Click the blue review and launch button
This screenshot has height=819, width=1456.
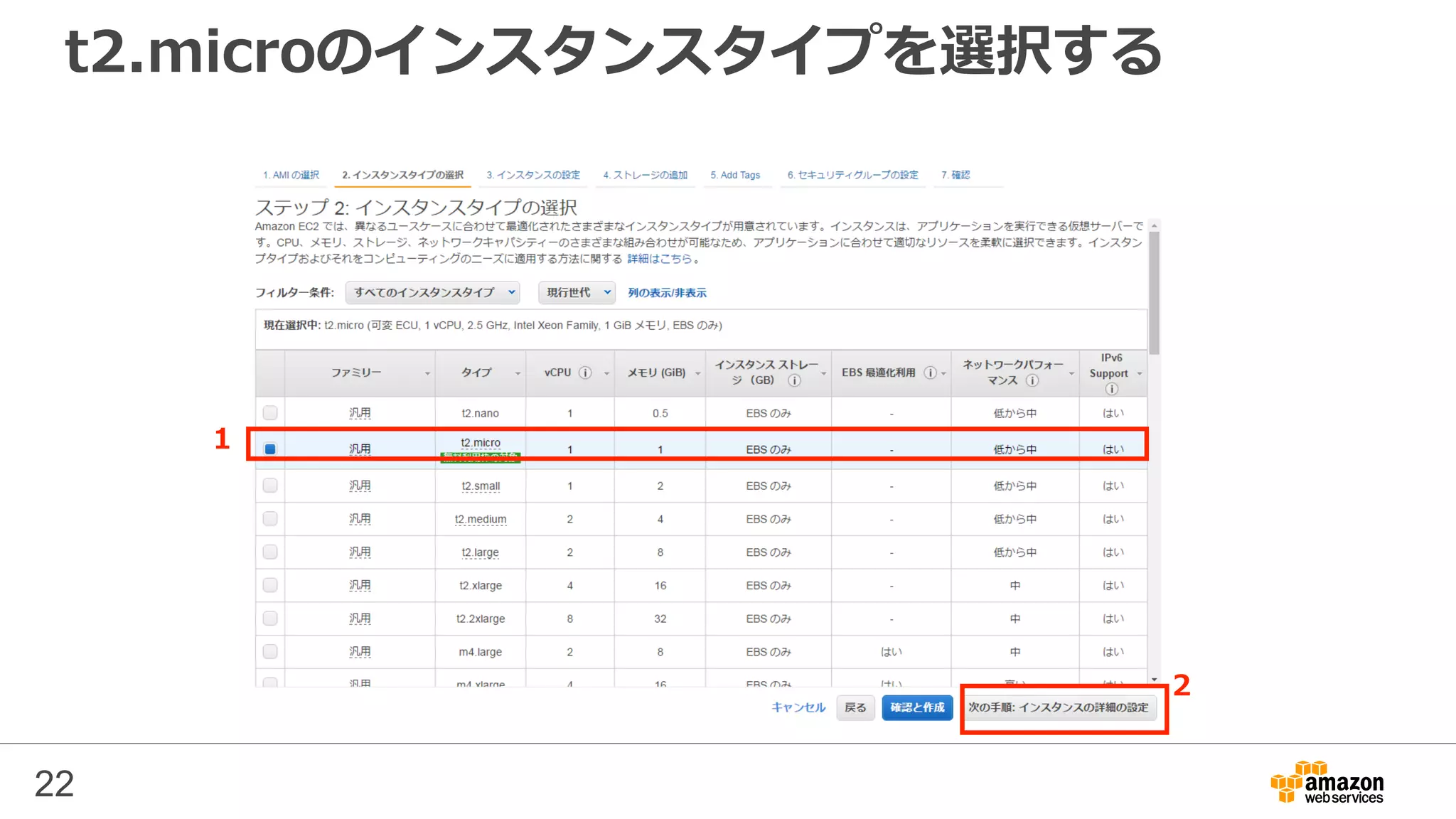click(x=917, y=707)
